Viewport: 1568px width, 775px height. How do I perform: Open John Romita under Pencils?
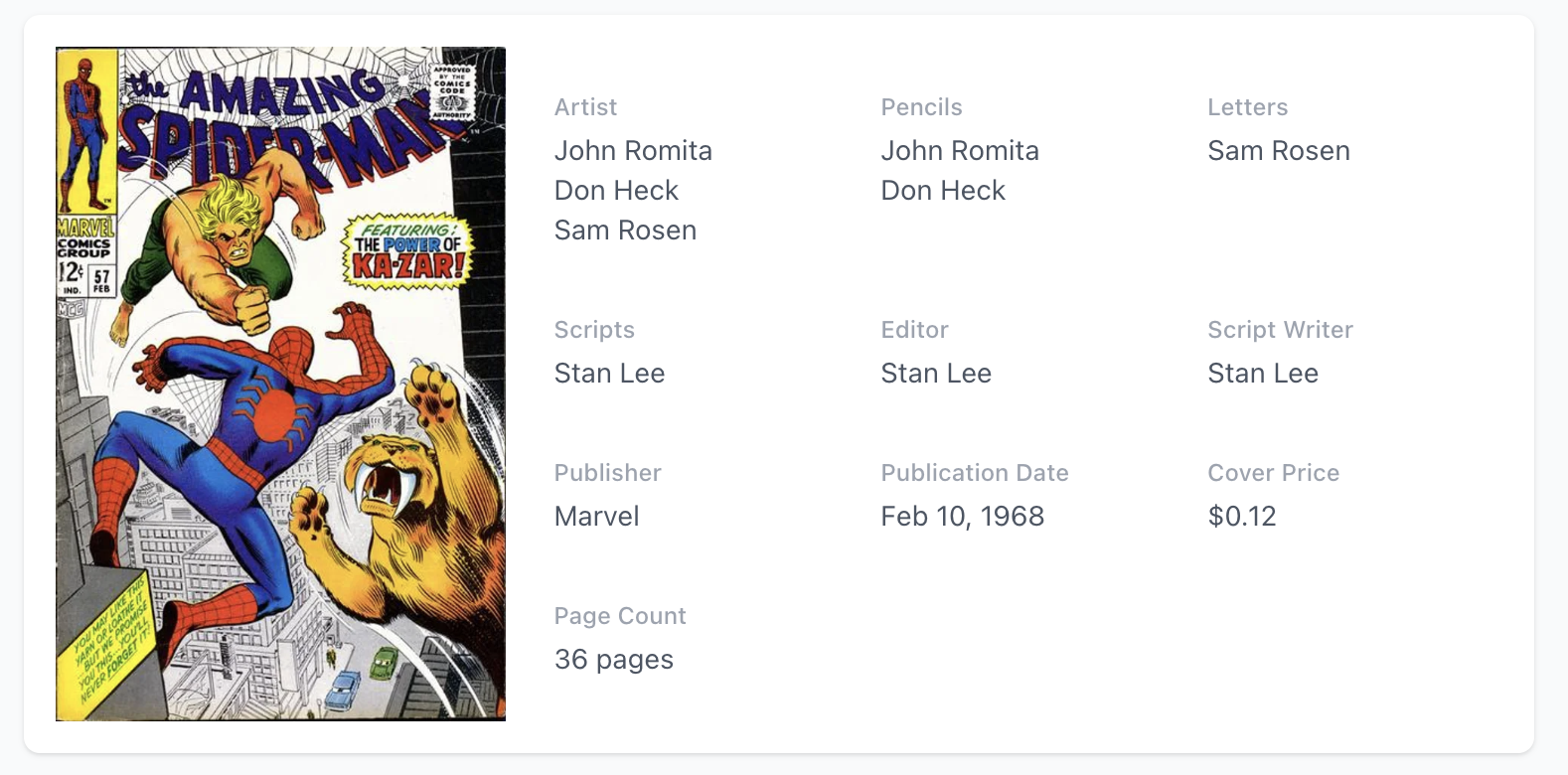[x=960, y=151]
